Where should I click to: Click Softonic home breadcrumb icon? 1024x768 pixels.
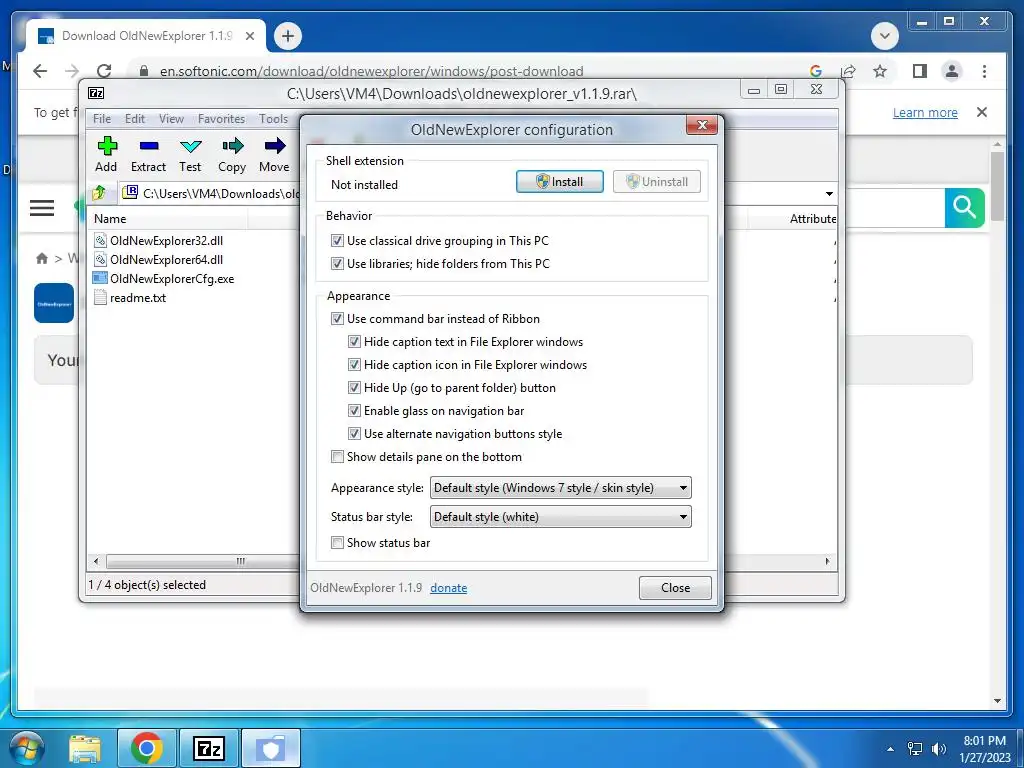click(42, 259)
